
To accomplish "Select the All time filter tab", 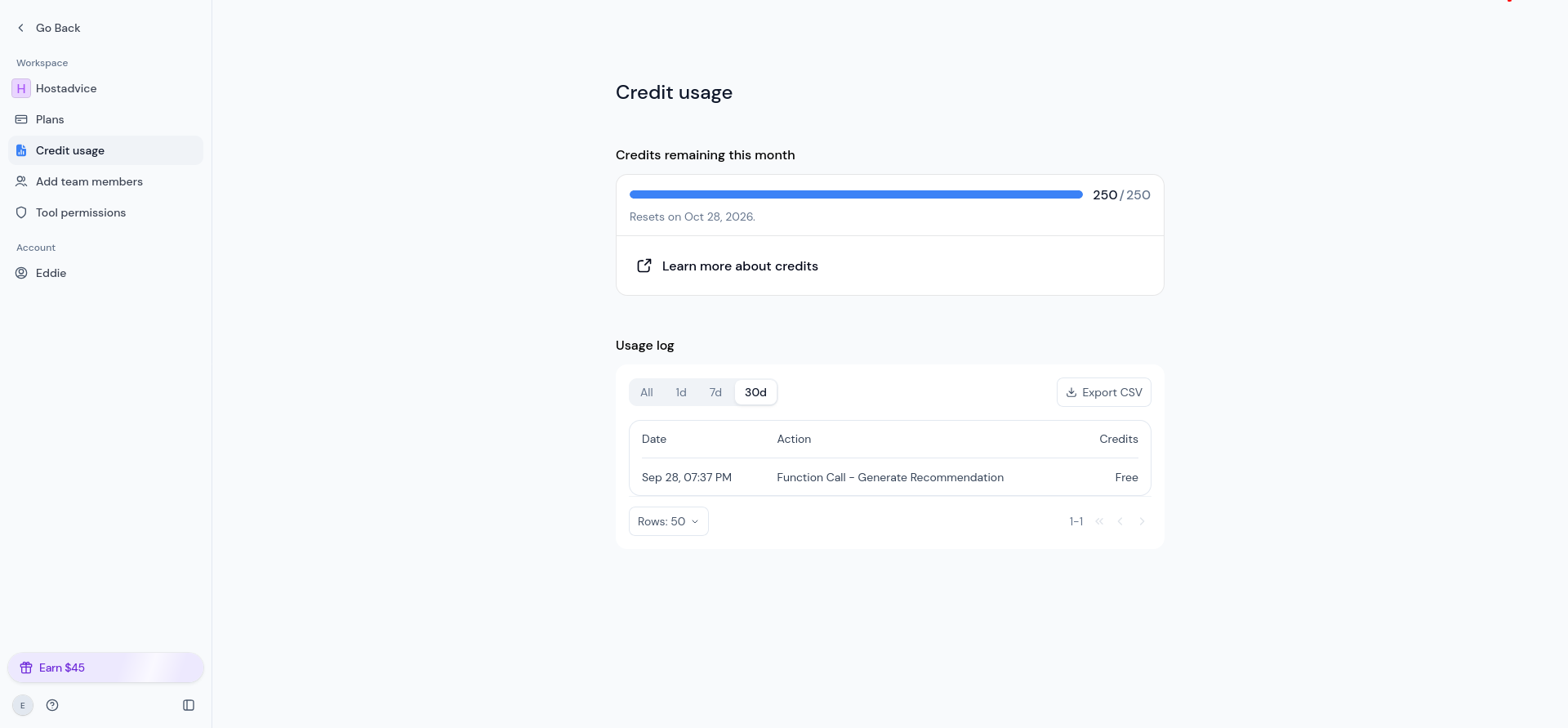I will pos(647,392).
